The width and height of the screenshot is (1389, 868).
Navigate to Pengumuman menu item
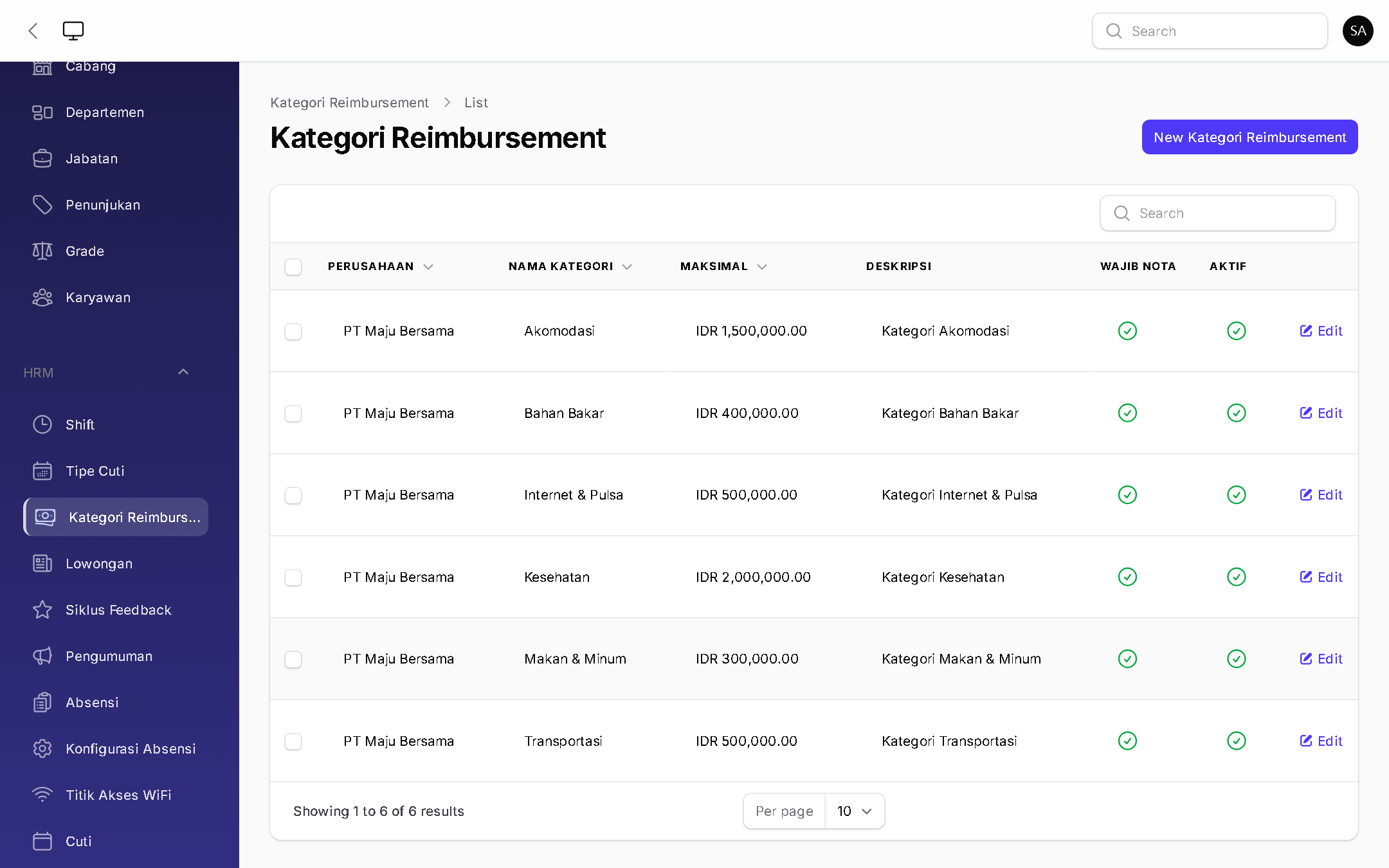point(116,656)
